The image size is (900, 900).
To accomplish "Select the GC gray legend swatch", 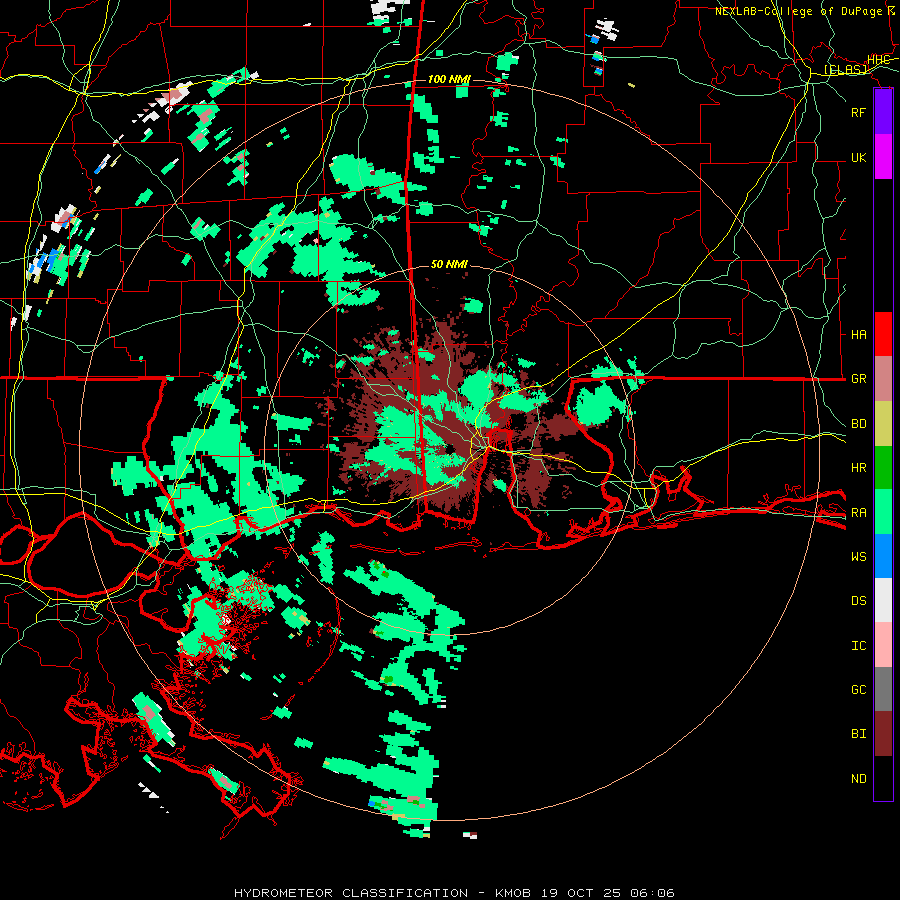I will coord(883,689).
